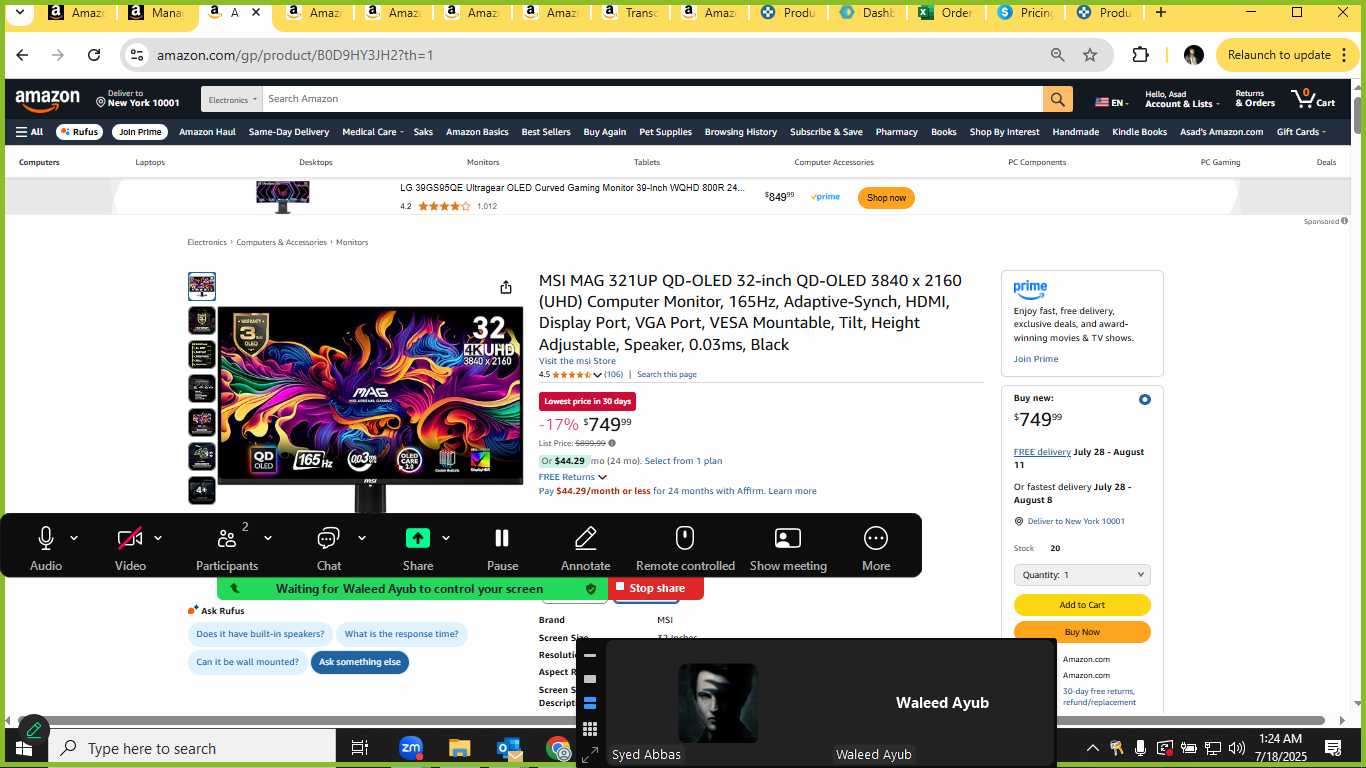
Task: Click Stop share
Action: tap(655, 588)
